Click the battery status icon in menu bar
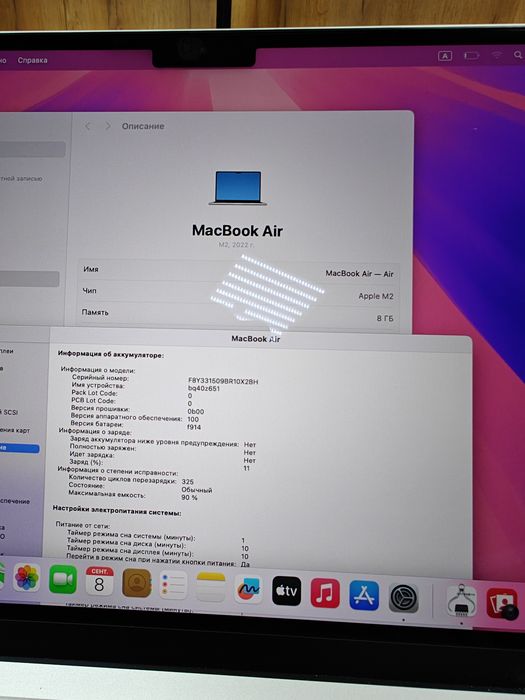Image resolution: width=525 pixels, height=700 pixels. click(471, 56)
